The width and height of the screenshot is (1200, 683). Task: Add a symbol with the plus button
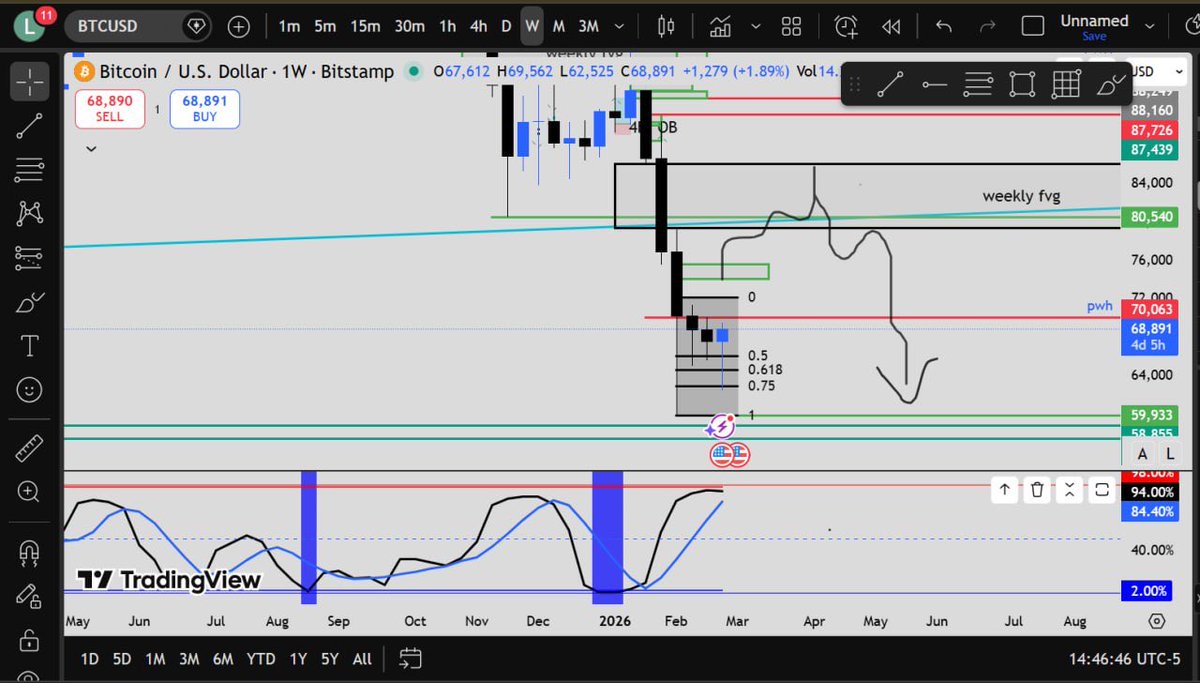point(238,26)
